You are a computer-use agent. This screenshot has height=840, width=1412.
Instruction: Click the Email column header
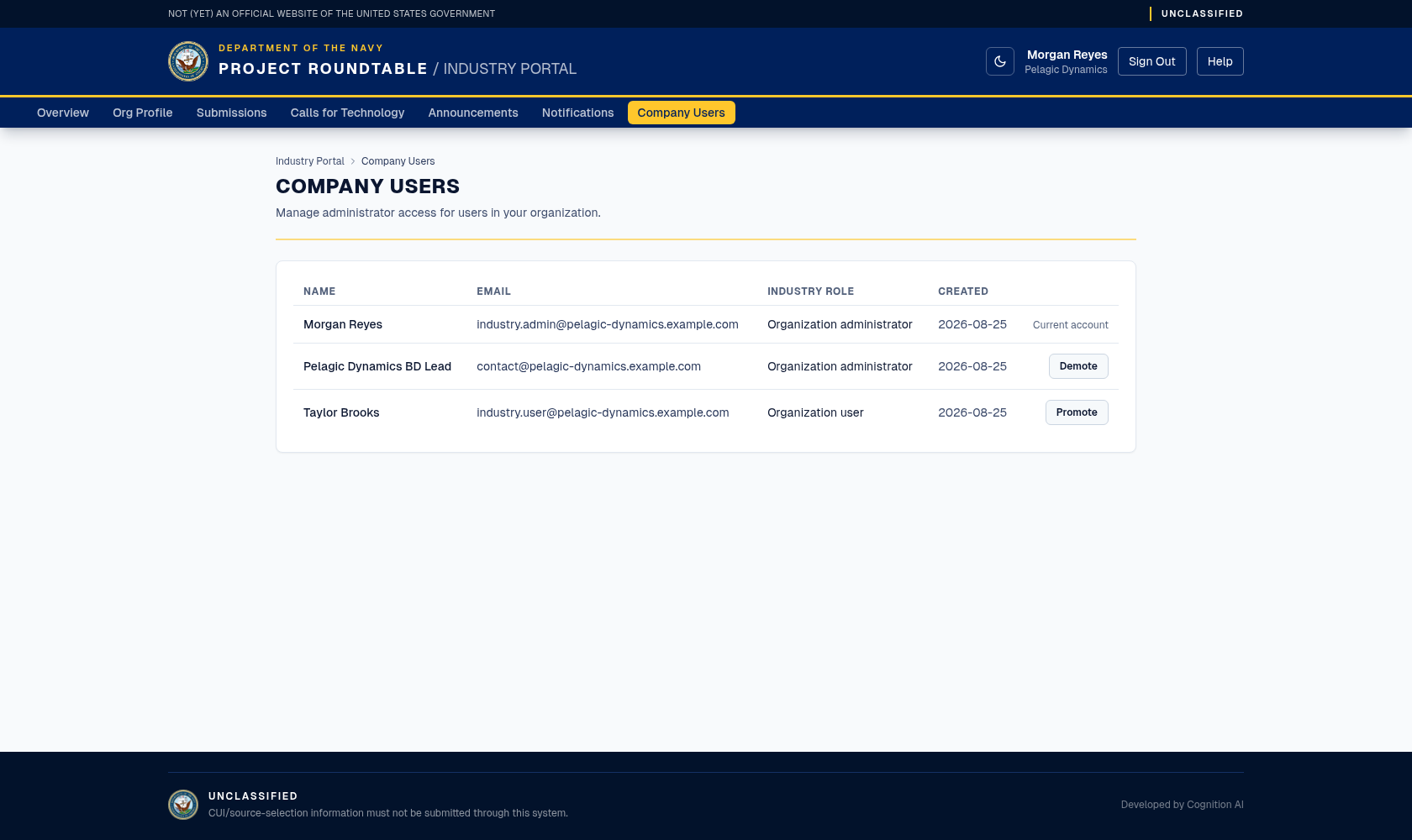click(493, 291)
